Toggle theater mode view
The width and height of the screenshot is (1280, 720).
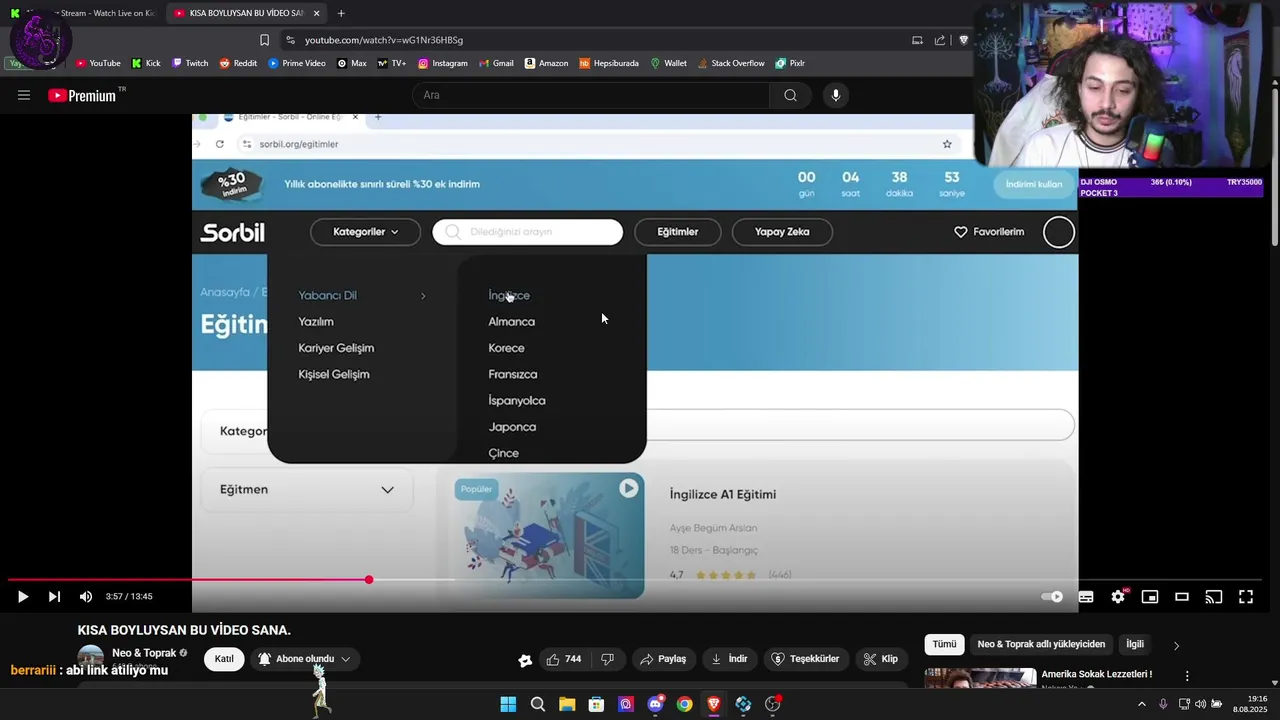1182,597
